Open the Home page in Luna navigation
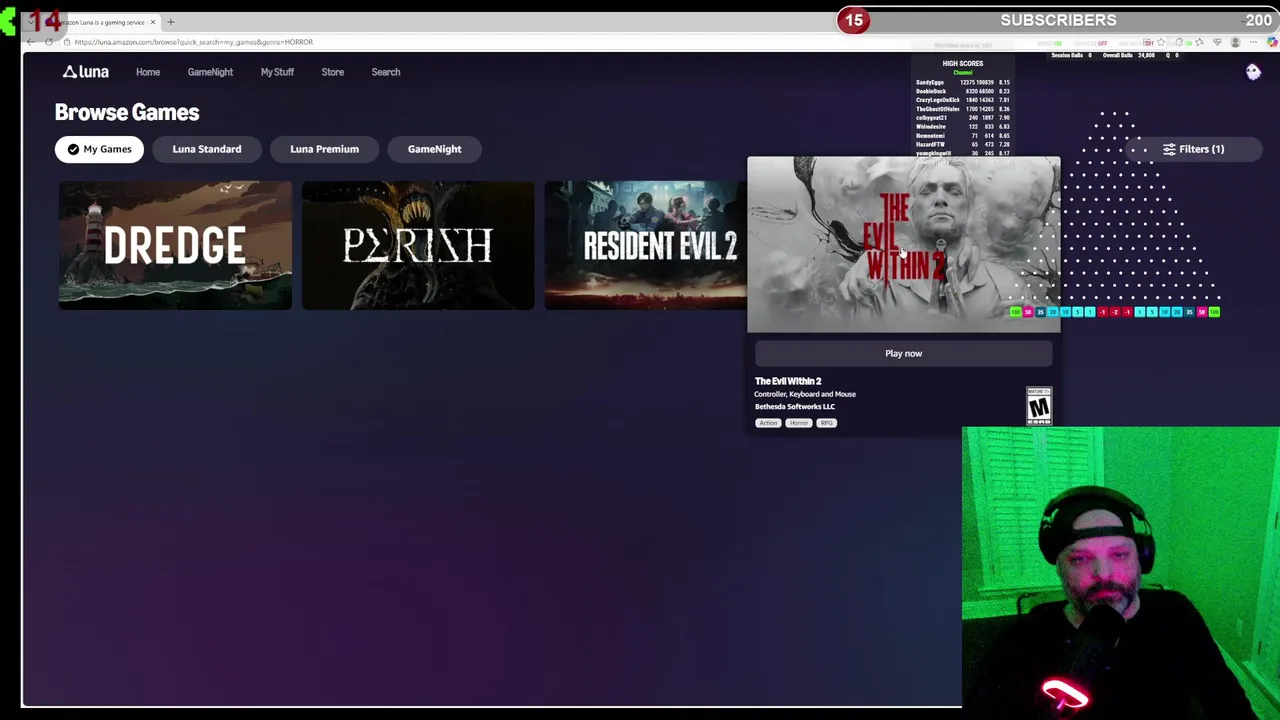 [x=148, y=72]
